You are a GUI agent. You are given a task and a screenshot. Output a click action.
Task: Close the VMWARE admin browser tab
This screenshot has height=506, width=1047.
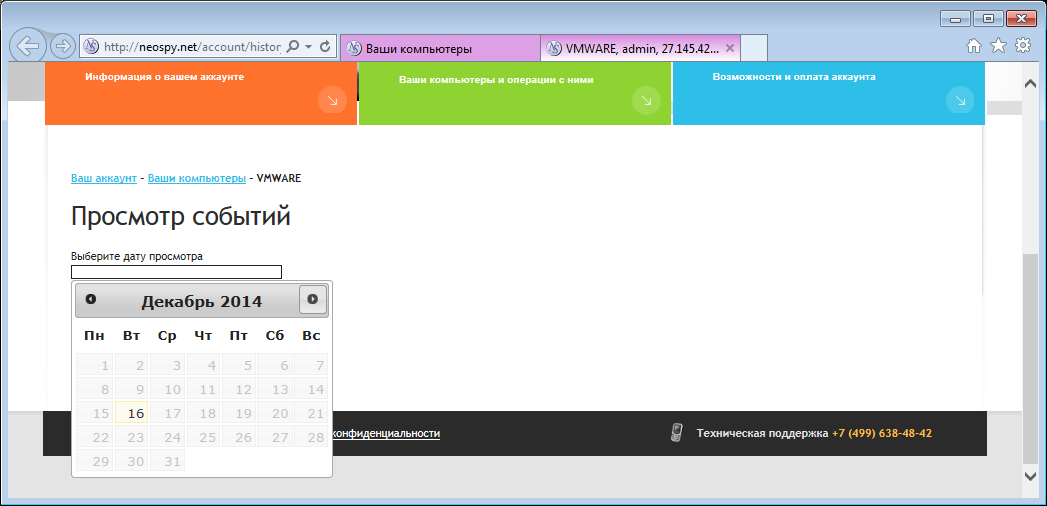[x=729, y=48]
